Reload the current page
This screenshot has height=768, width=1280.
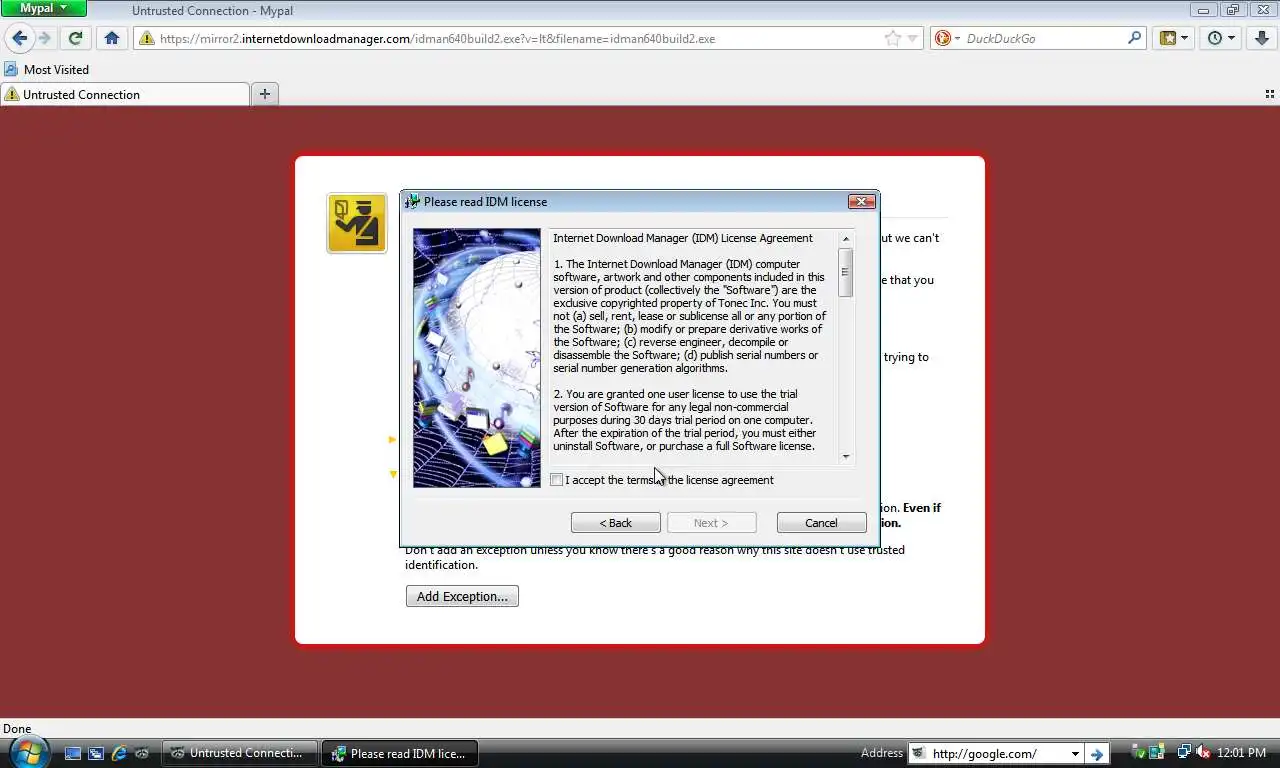(75, 38)
